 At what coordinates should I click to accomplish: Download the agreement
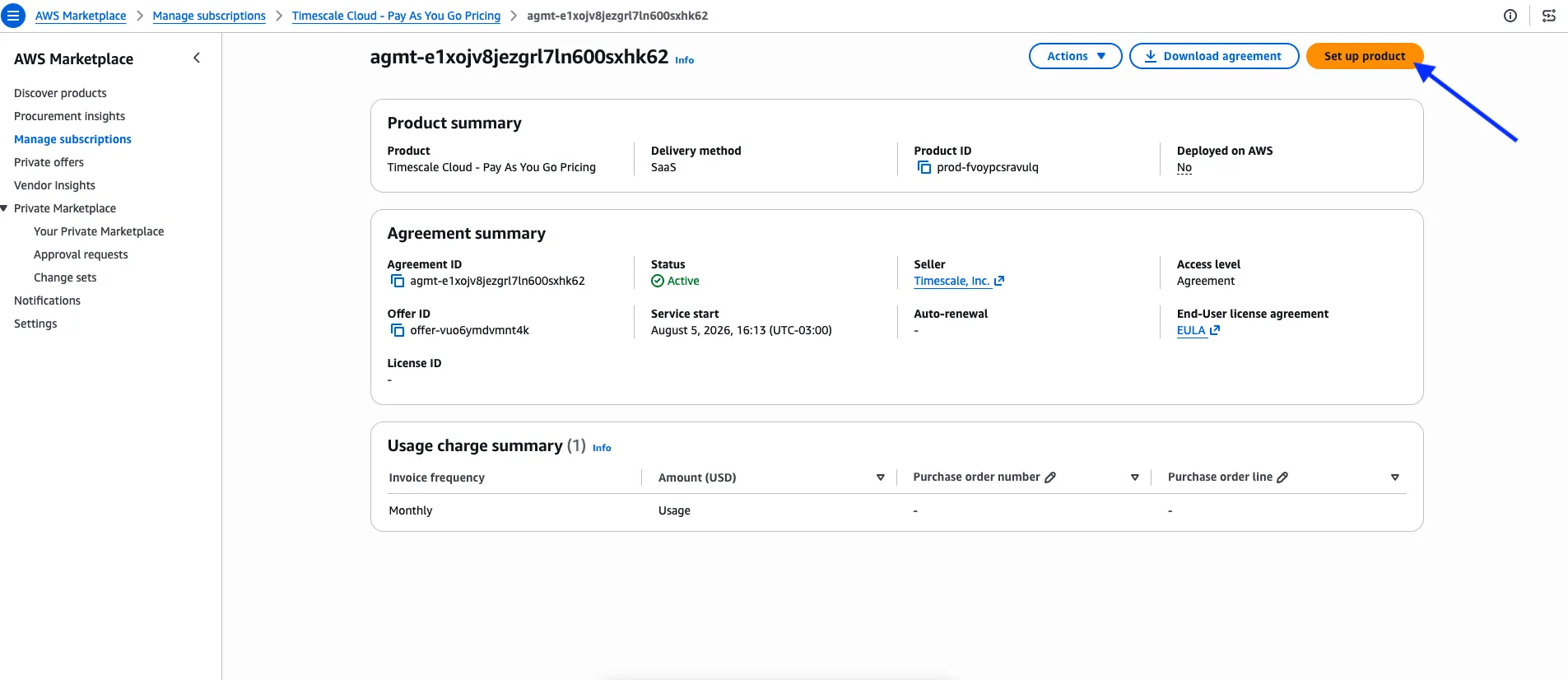(1214, 56)
